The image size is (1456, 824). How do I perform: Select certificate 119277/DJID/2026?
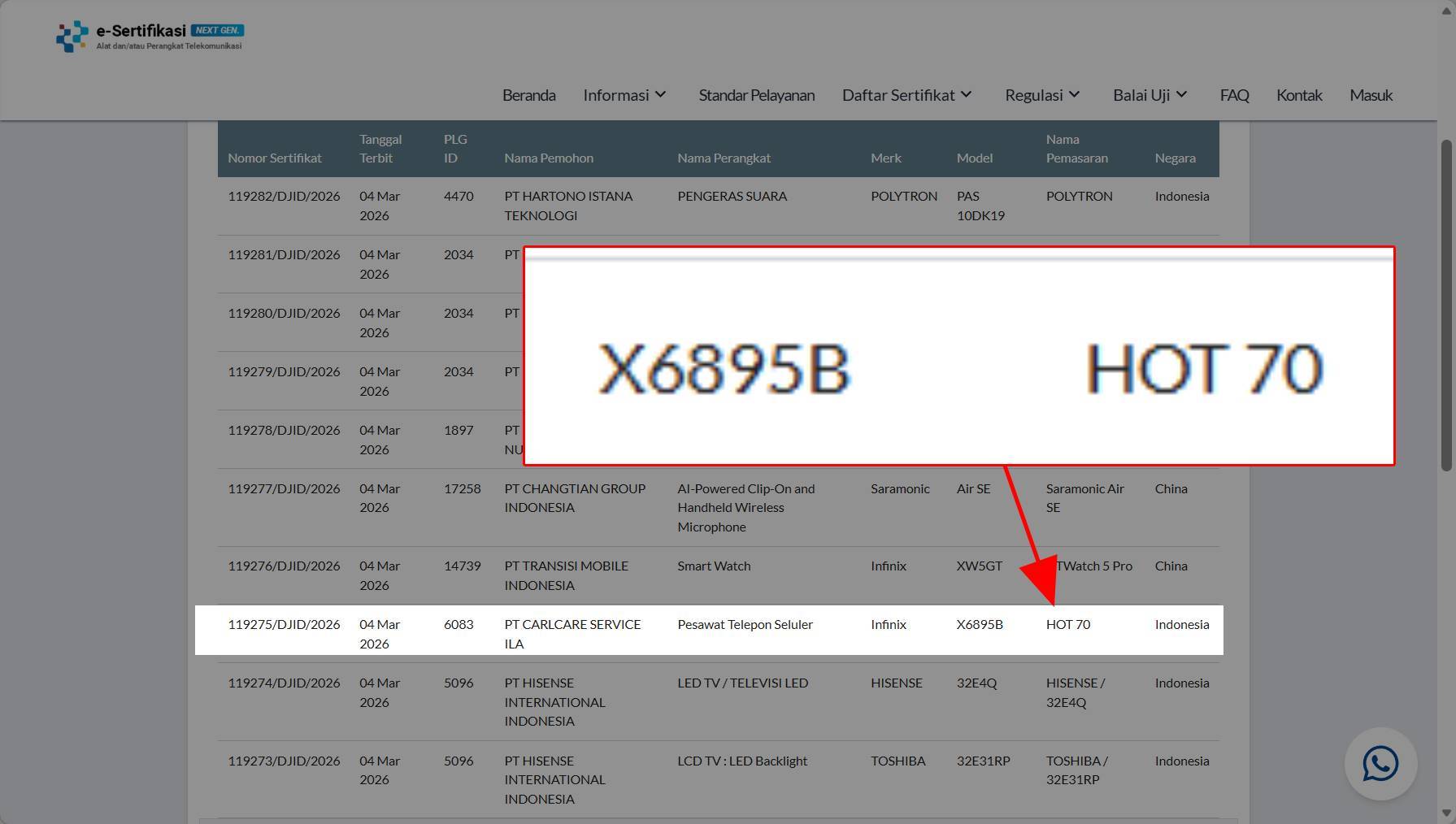coord(284,488)
